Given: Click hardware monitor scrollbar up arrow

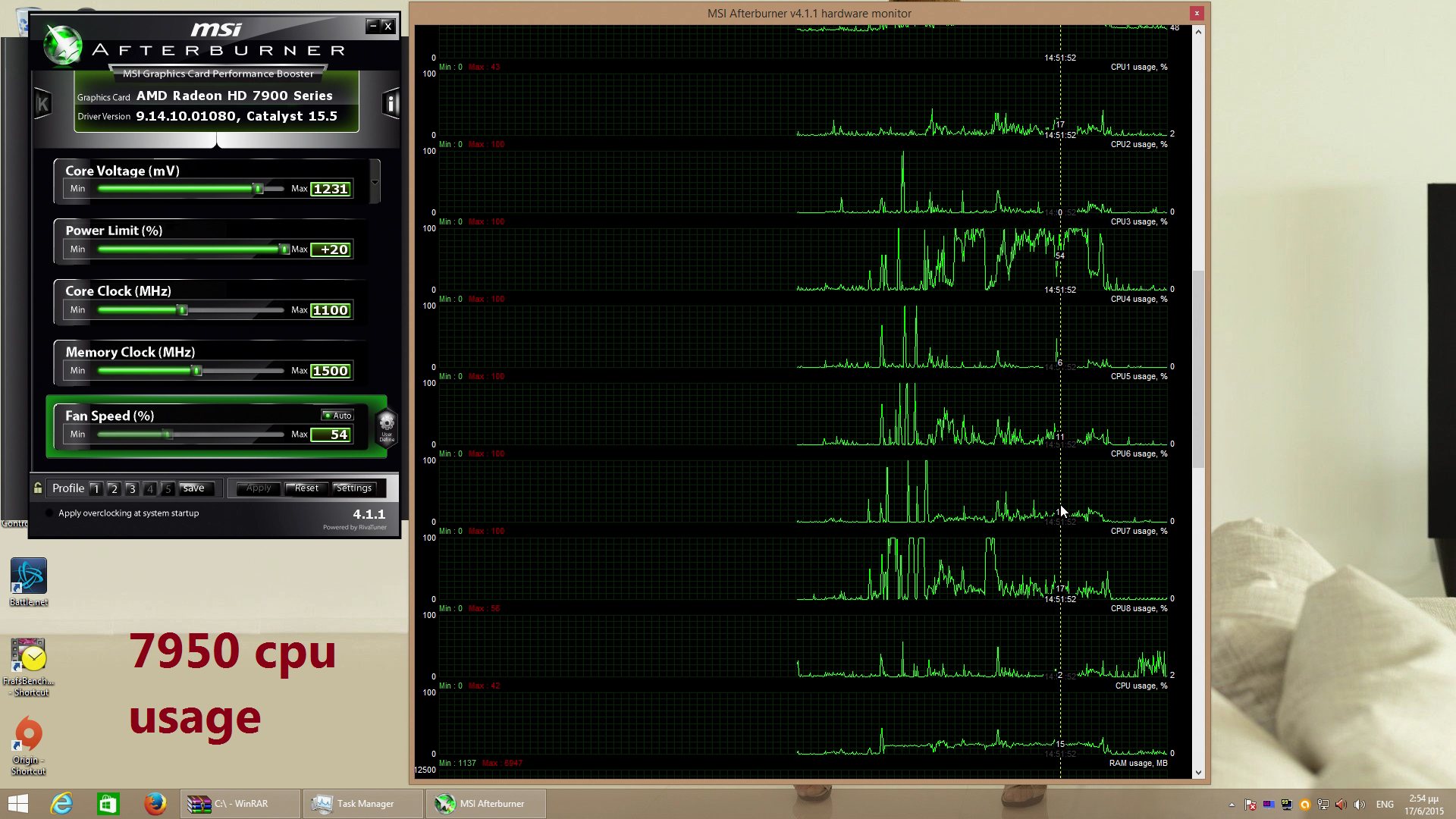Looking at the screenshot, I should (x=1198, y=32).
